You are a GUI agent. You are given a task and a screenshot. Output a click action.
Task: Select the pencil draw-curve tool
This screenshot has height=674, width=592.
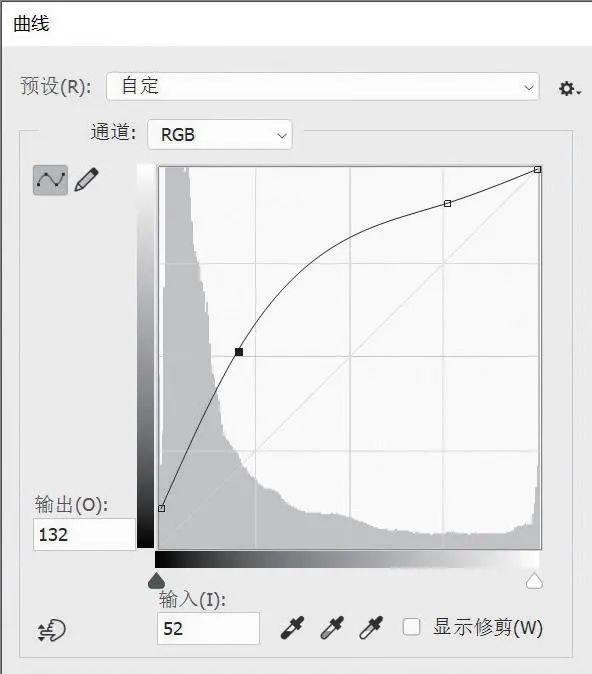point(86,180)
